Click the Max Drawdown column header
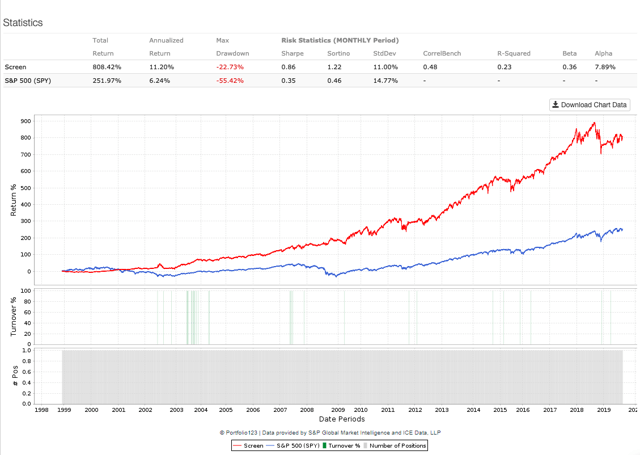 (x=232, y=47)
